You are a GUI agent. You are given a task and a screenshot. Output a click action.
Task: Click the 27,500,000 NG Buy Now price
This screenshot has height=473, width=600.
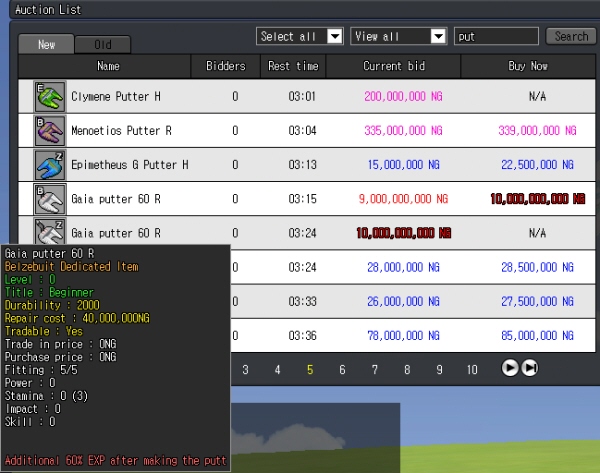pyautogui.click(x=537, y=302)
